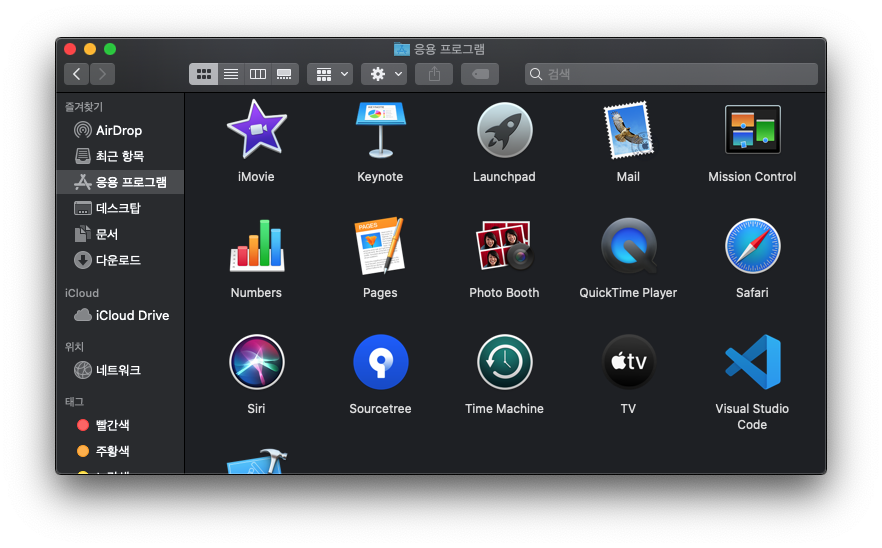Open the group-by arrangement dropdown
This screenshot has width=882, height=548.
point(330,74)
